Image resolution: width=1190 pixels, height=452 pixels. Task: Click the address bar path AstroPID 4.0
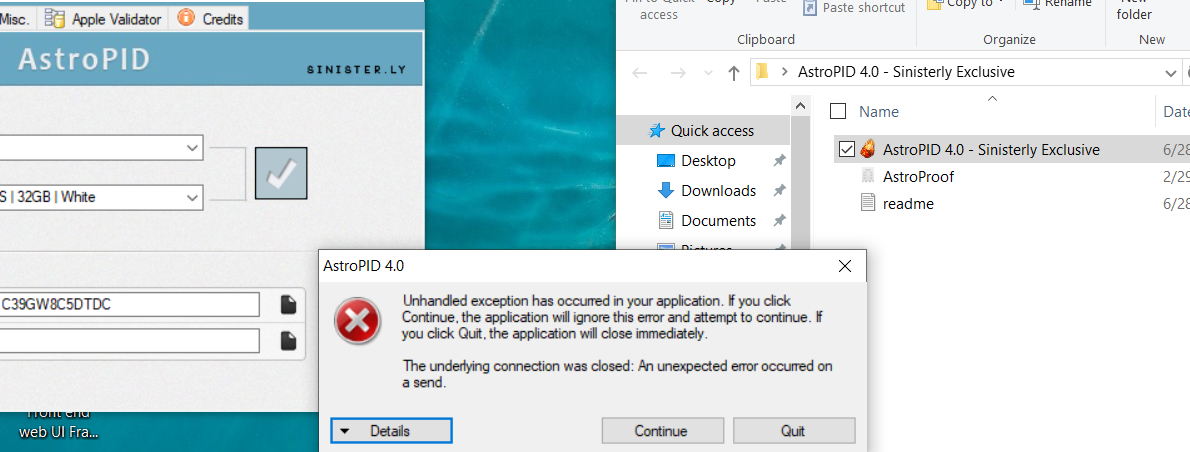906,73
